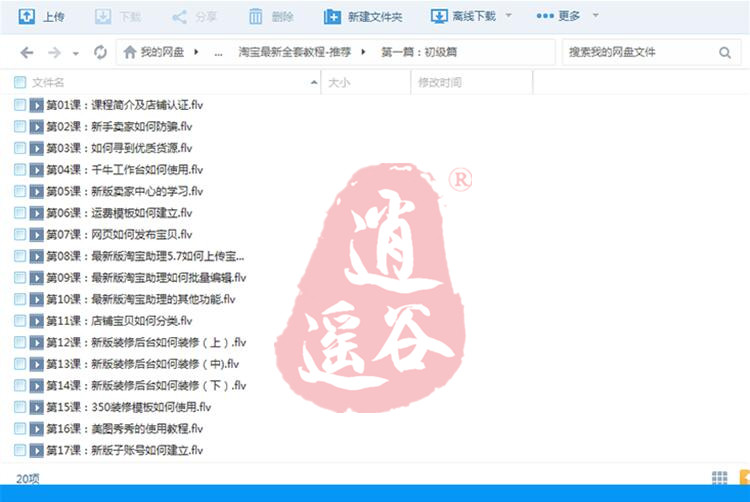The height and width of the screenshot is (502, 750).
Task: Click the 文件名 sort direction arrow
Action: [314, 83]
